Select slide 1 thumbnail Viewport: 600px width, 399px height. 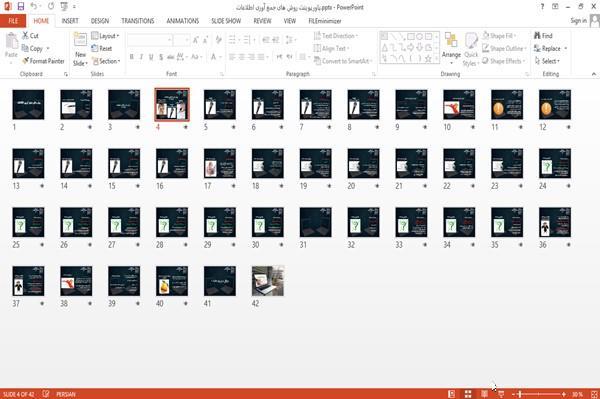coord(28,104)
